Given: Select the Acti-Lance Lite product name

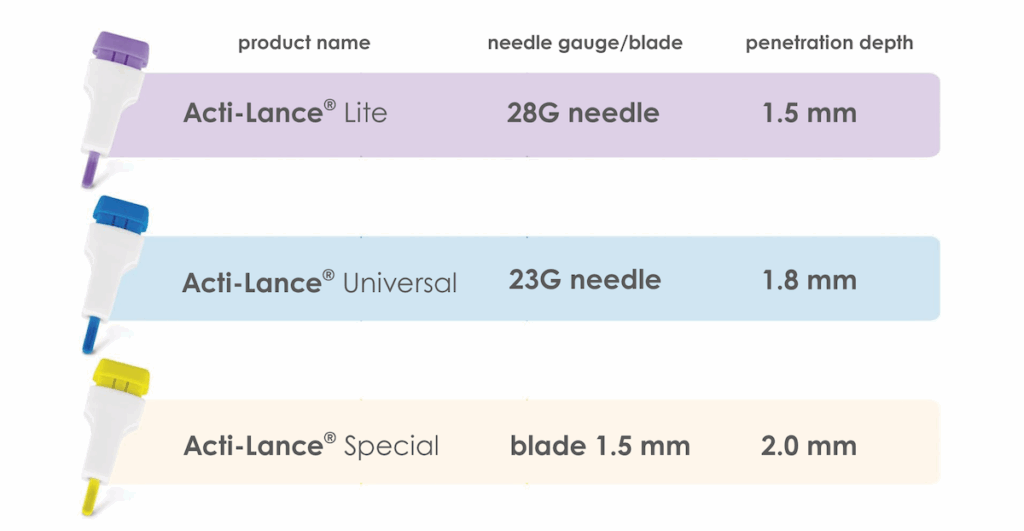Looking at the screenshot, I should (285, 113).
